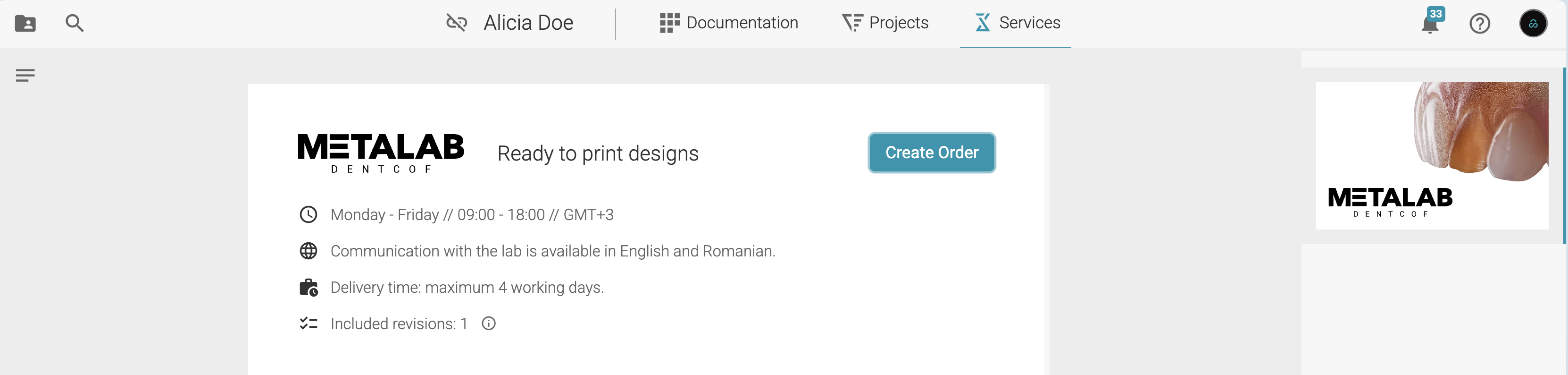The height and width of the screenshot is (375, 1568).
Task: Switch to the Projects tab
Action: click(x=885, y=23)
